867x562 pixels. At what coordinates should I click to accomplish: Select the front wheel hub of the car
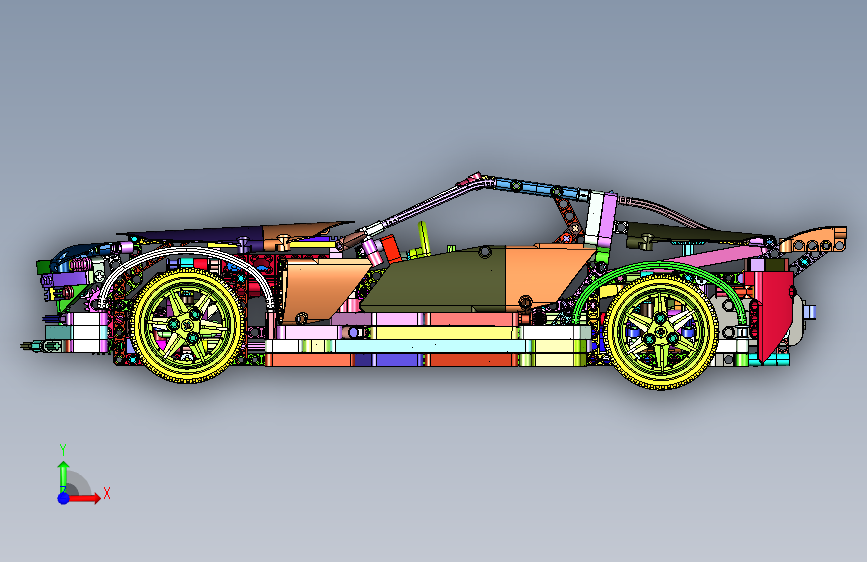(187, 325)
